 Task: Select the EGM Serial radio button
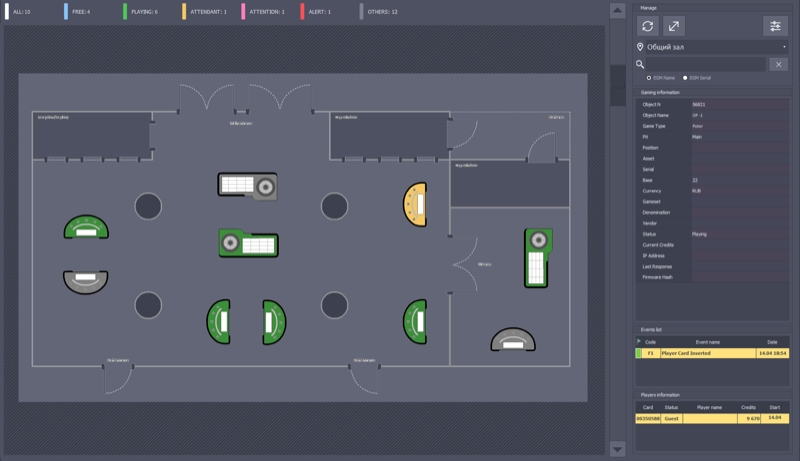[x=685, y=78]
